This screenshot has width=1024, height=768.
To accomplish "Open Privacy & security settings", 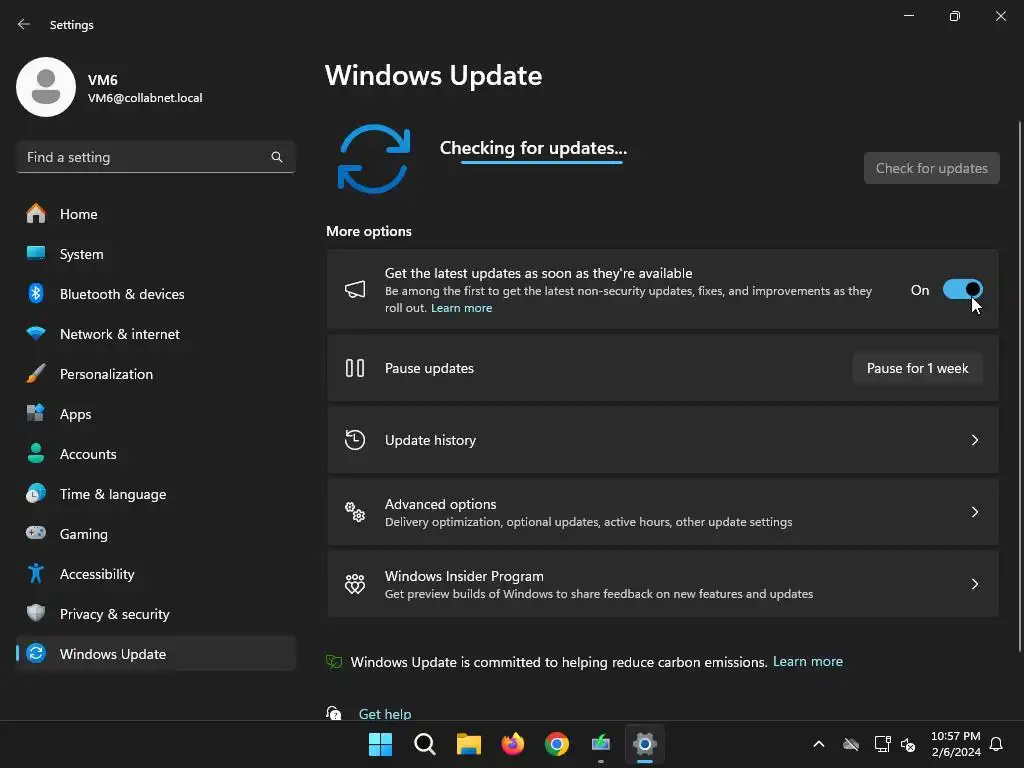I will [x=155, y=613].
